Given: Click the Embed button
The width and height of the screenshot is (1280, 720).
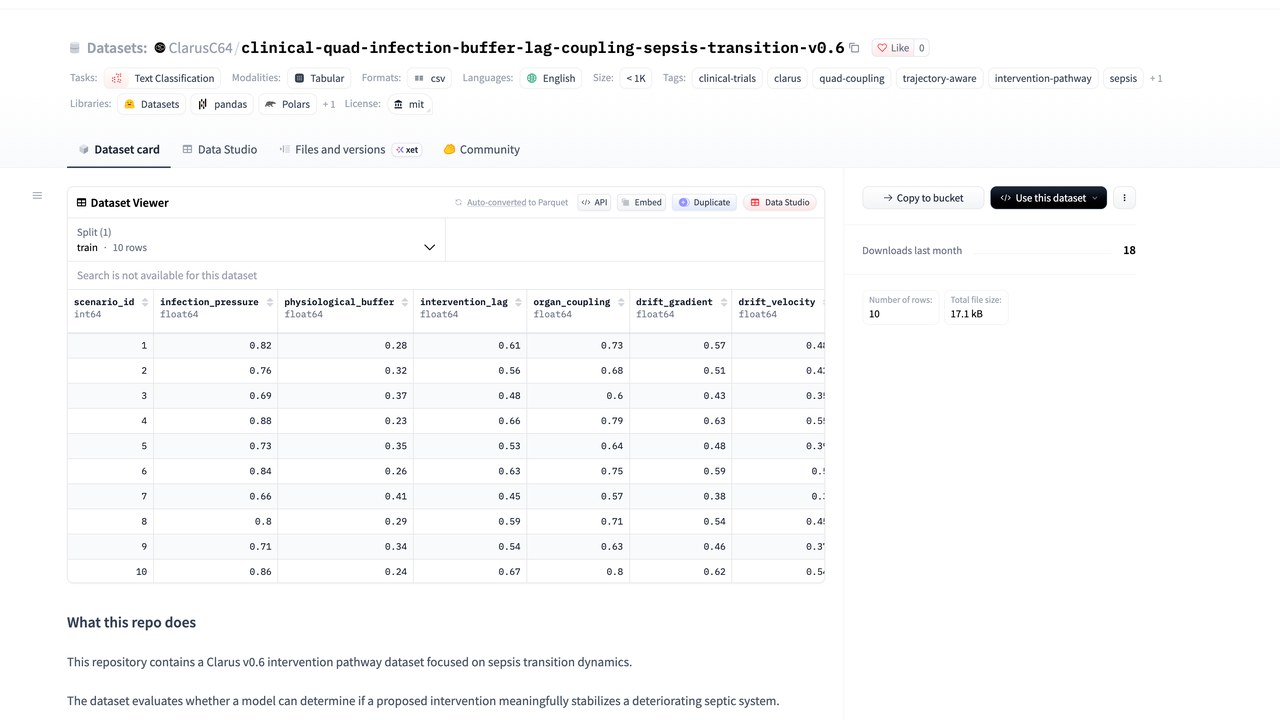Looking at the screenshot, I should [x=641, y=202].
